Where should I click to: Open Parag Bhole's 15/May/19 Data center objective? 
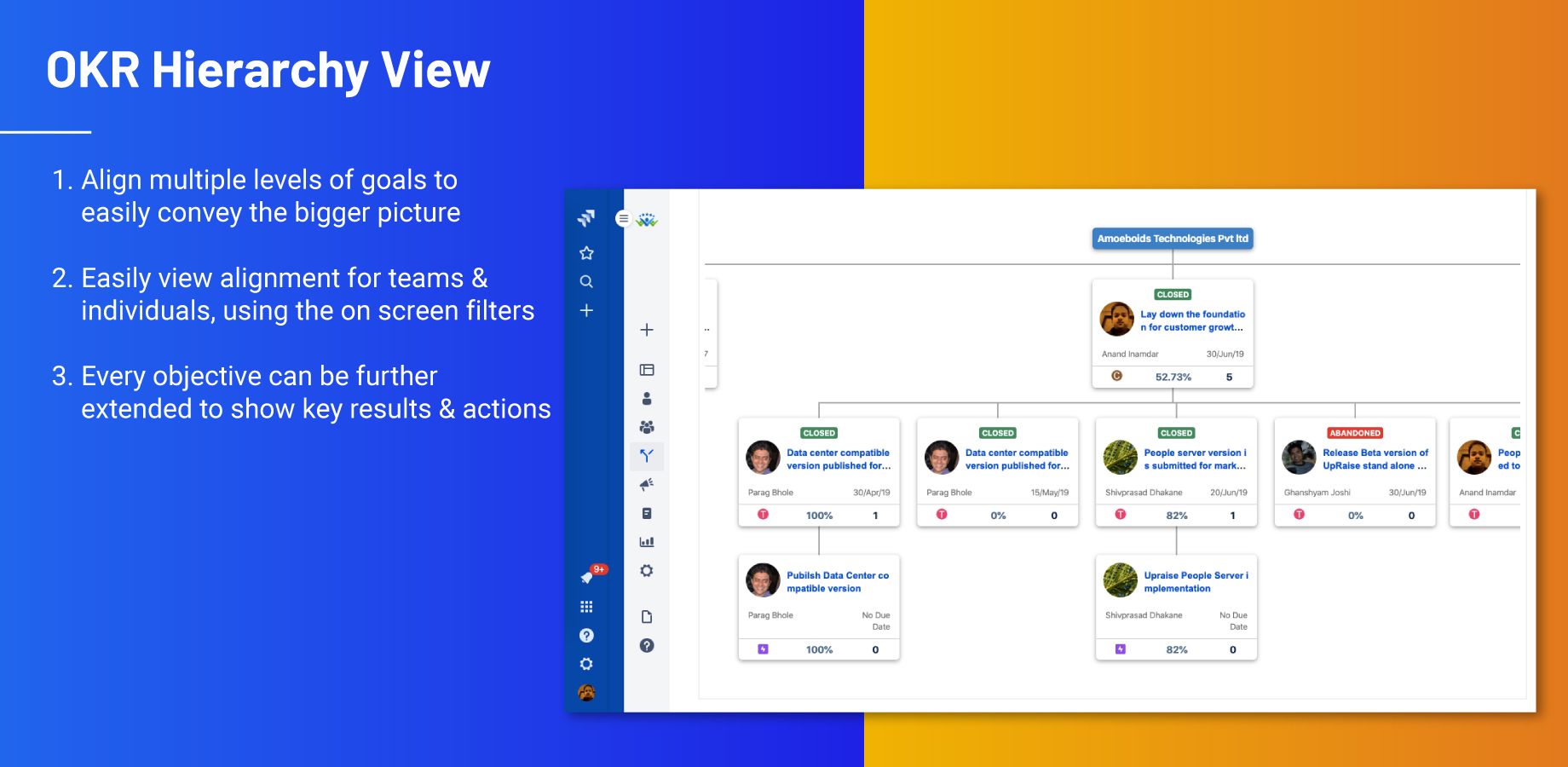pyautogui.click(x=1017, y=459)
